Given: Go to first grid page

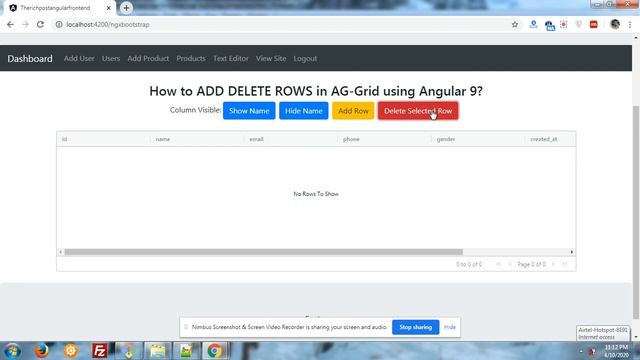Looking at the screenshot, I should pyautogui.click(x=498, y=264).
